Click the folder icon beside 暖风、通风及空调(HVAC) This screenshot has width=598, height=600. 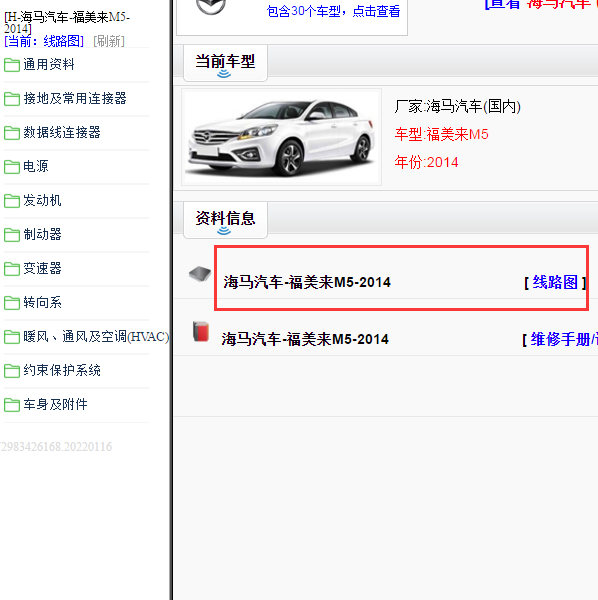[x=11, y=337]
